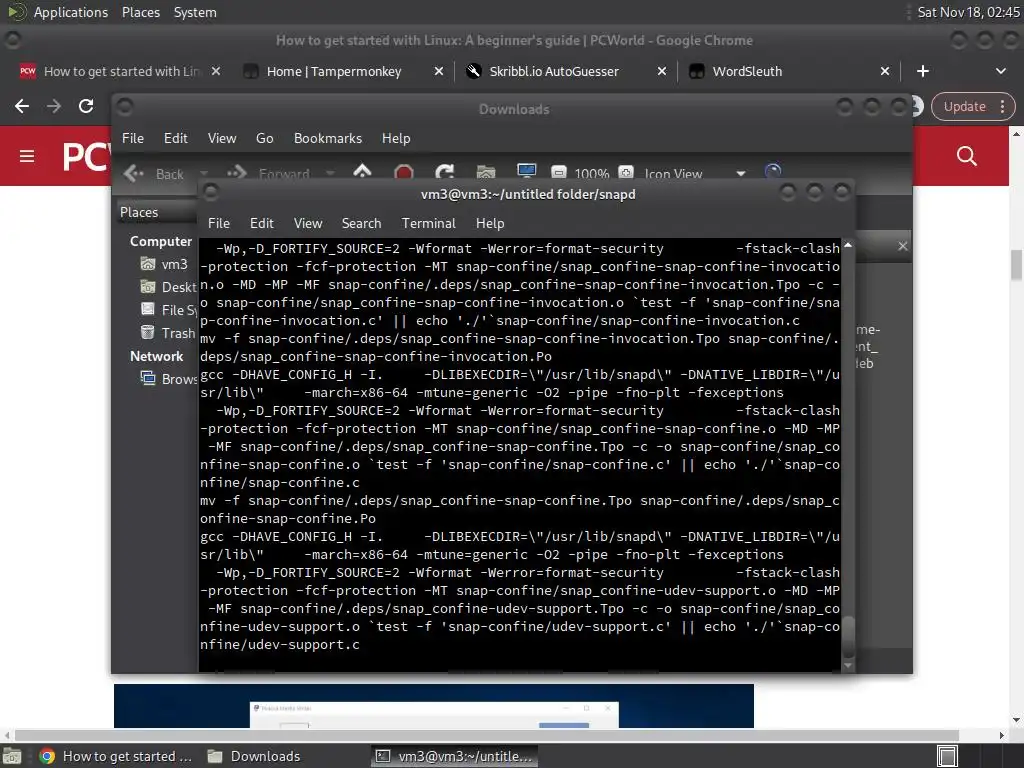Open Trash from the sidebar

pyautogui.click(x=168, y=333)
